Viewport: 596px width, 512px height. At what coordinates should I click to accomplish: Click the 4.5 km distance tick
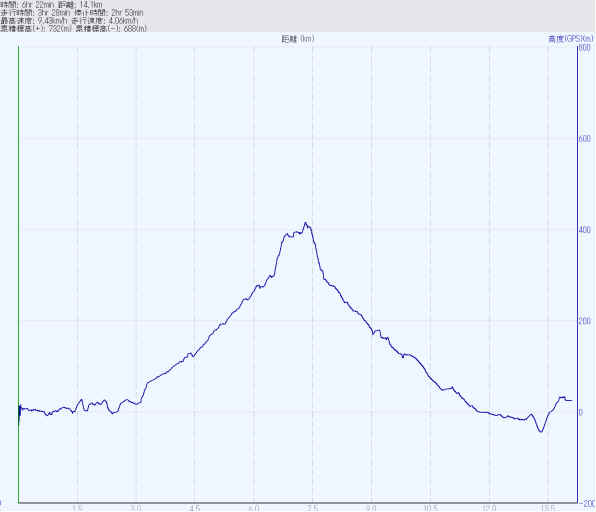(195, 508)
